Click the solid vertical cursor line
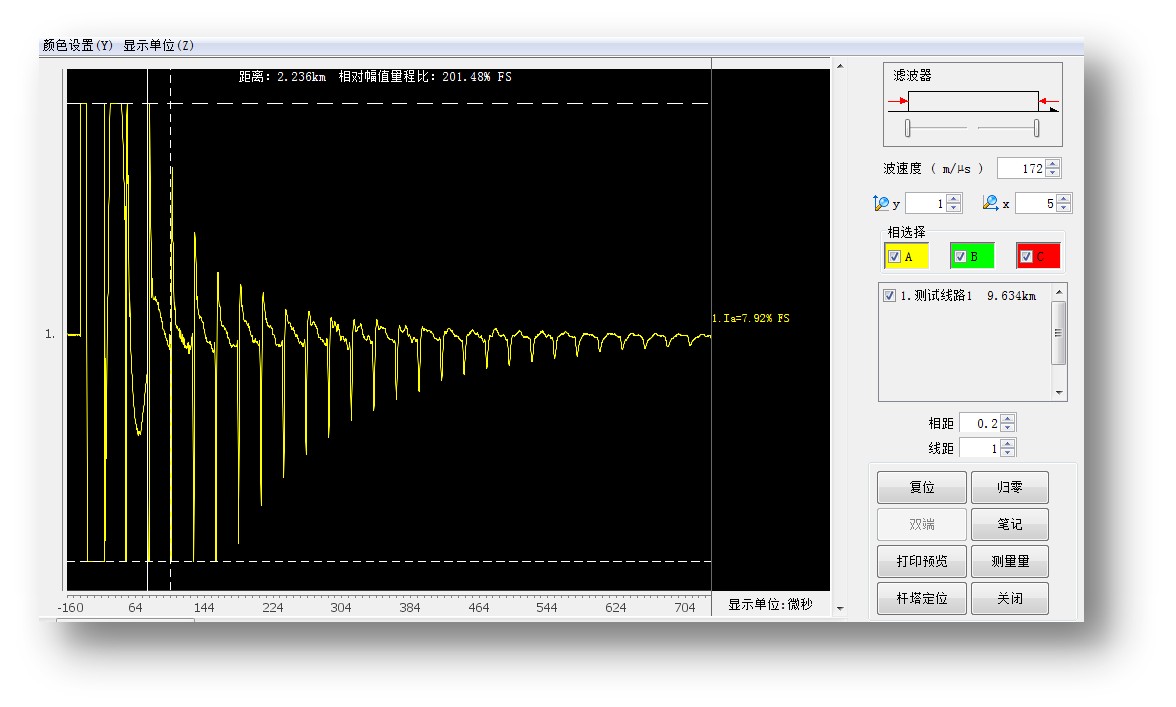 click(148, 330)
